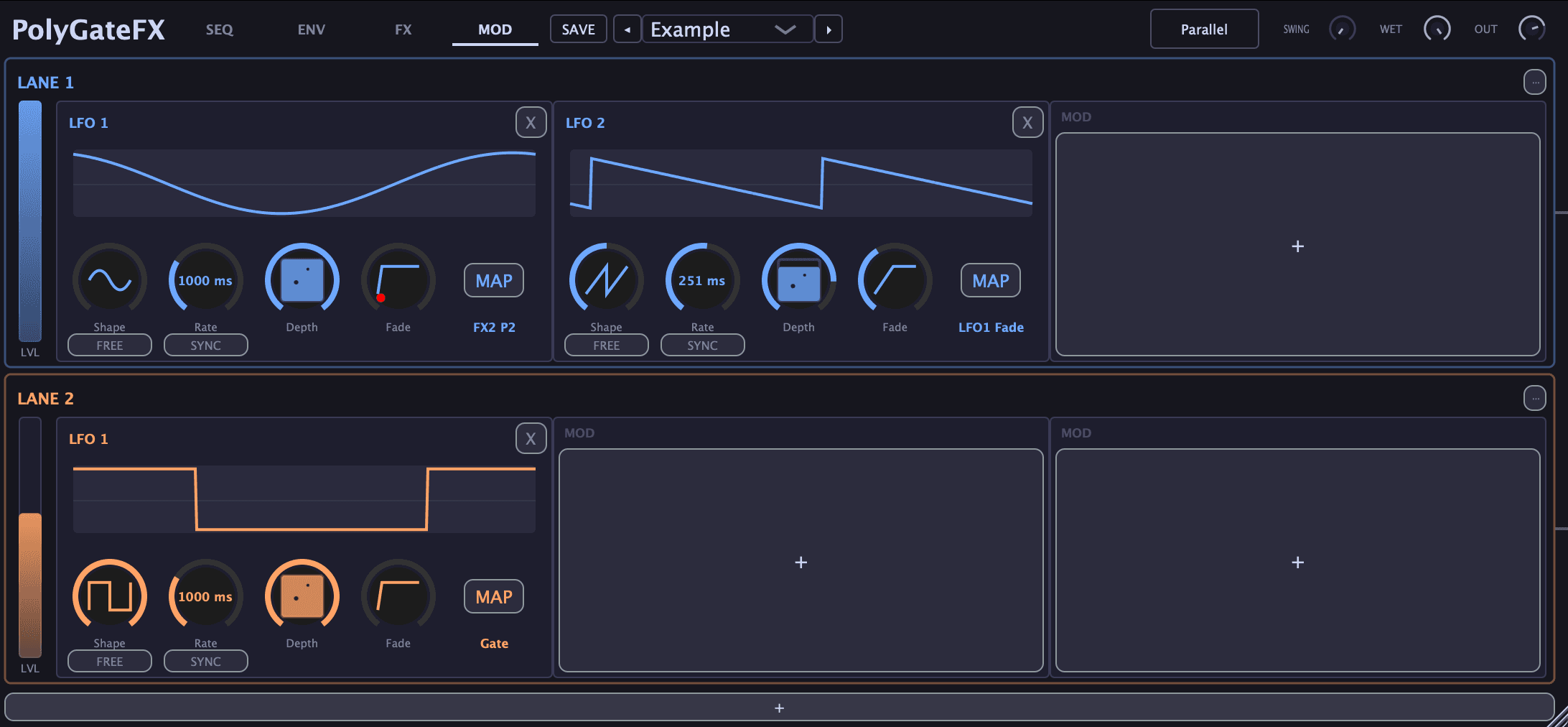Remove Lane 1 LFO 1 module
The image size is (1568, 727).
(531, 123)
